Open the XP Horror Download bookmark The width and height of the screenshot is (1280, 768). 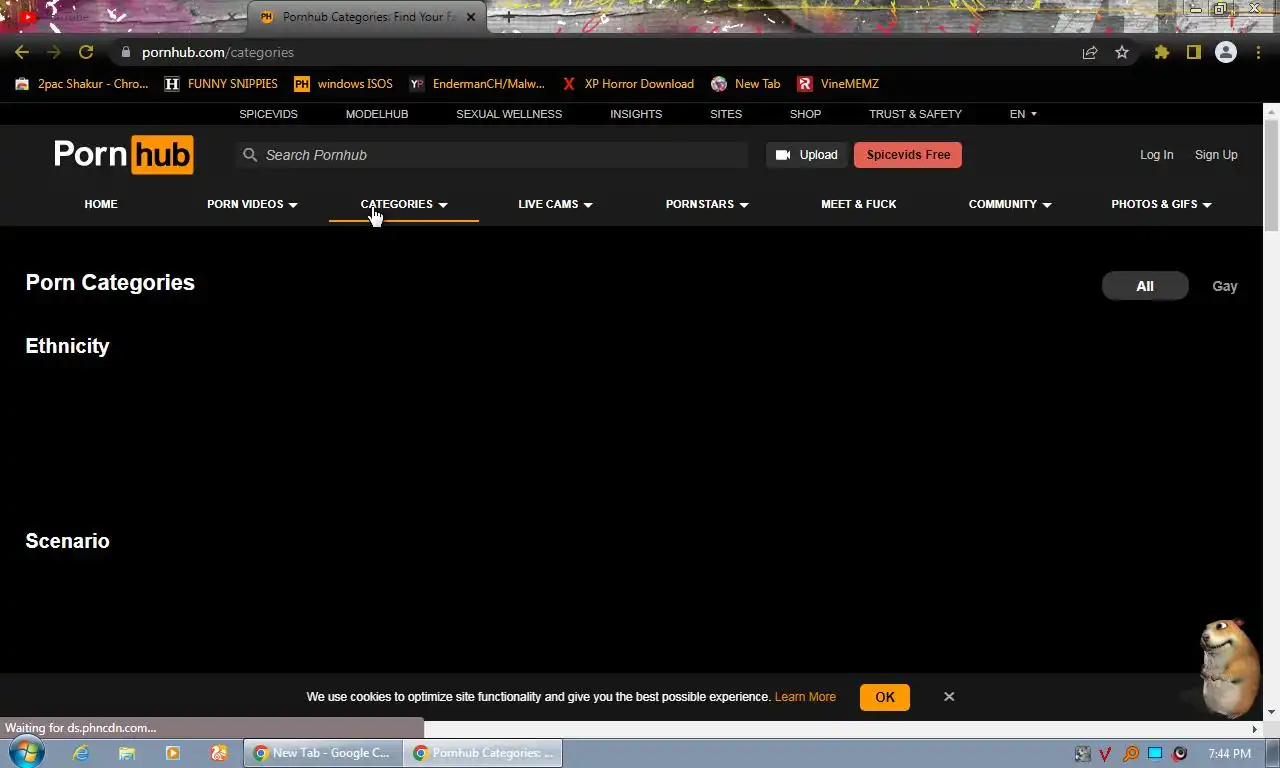pos(628,84)
